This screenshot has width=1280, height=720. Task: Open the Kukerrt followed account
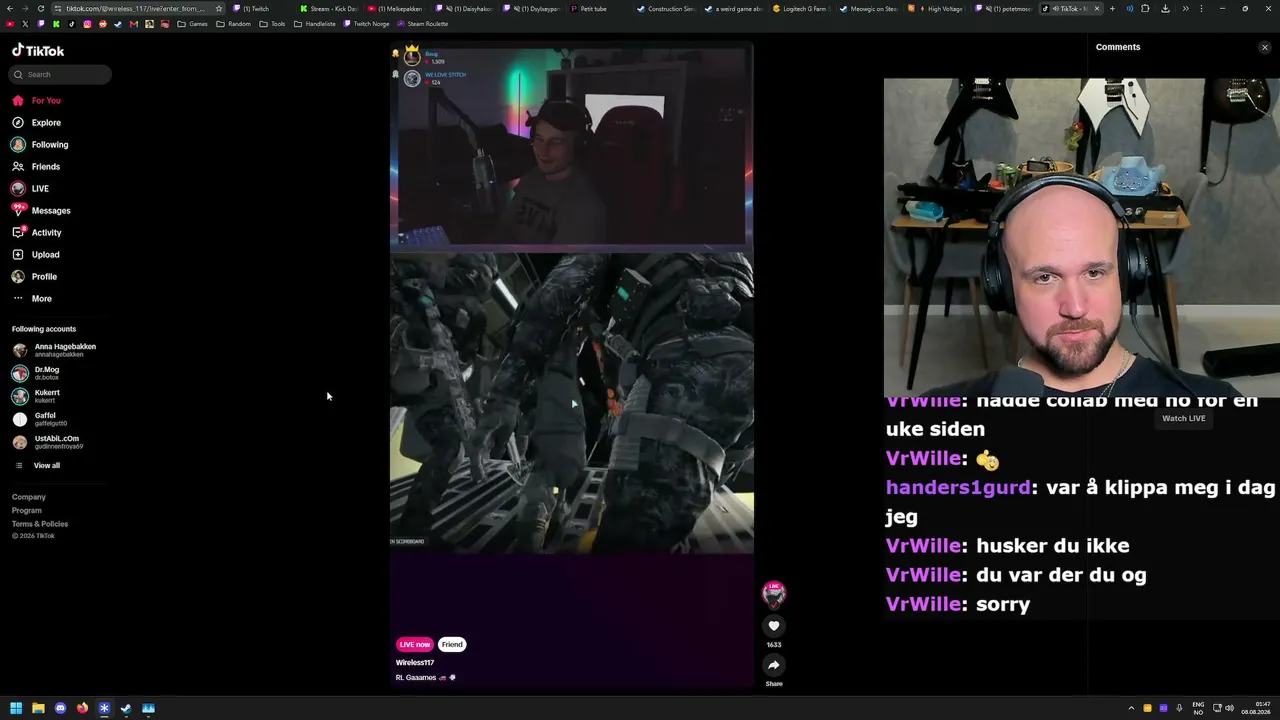pos(37,396)
